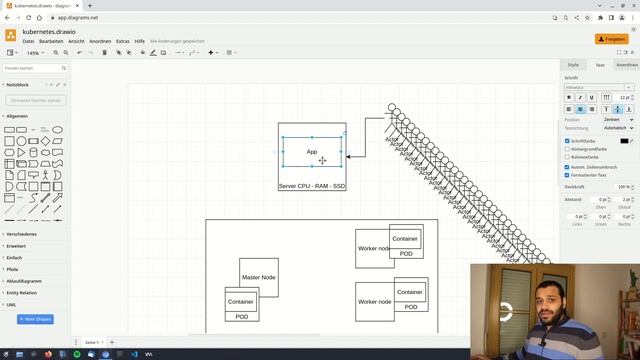Open the insert plus dropdown

pyautogui.click(x=213, y=53)
